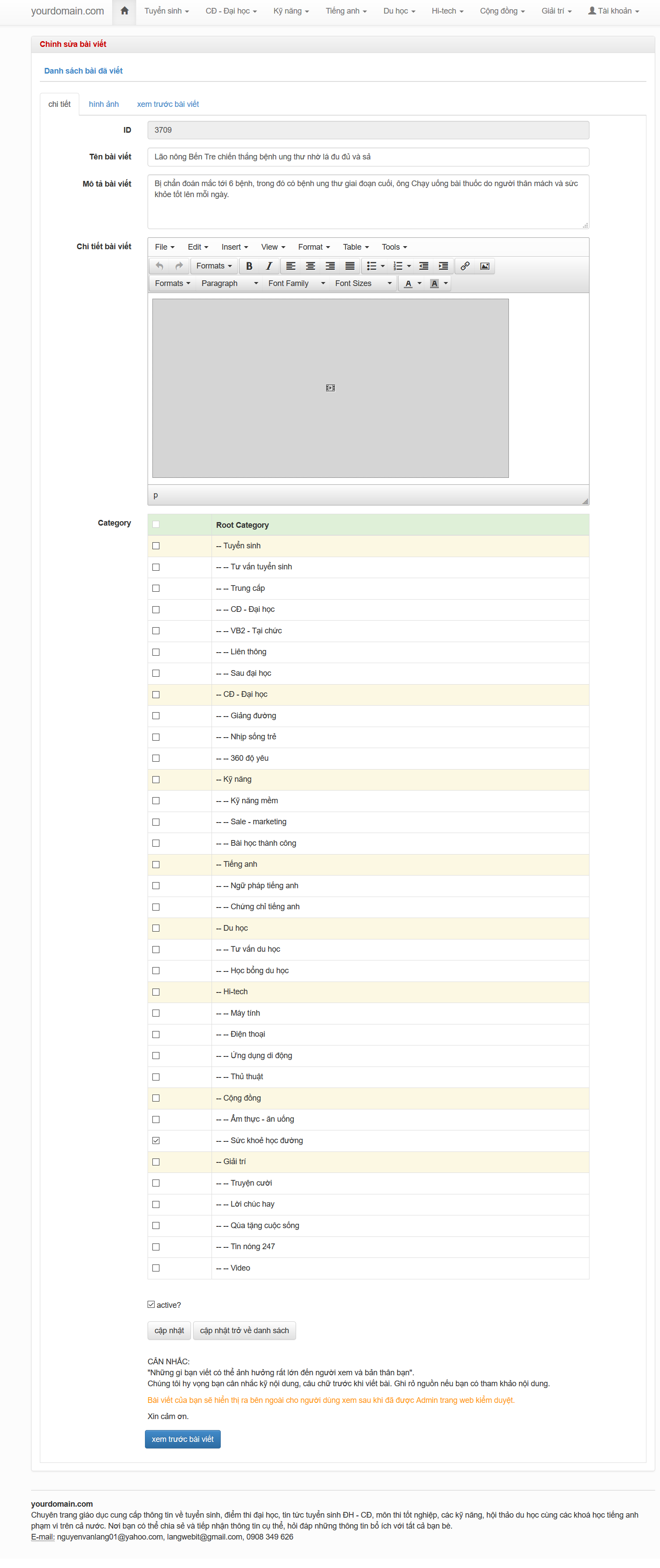Viewport: 660px width, 1568px height.
Task: Insert numbered list
Action: (398, 266)
